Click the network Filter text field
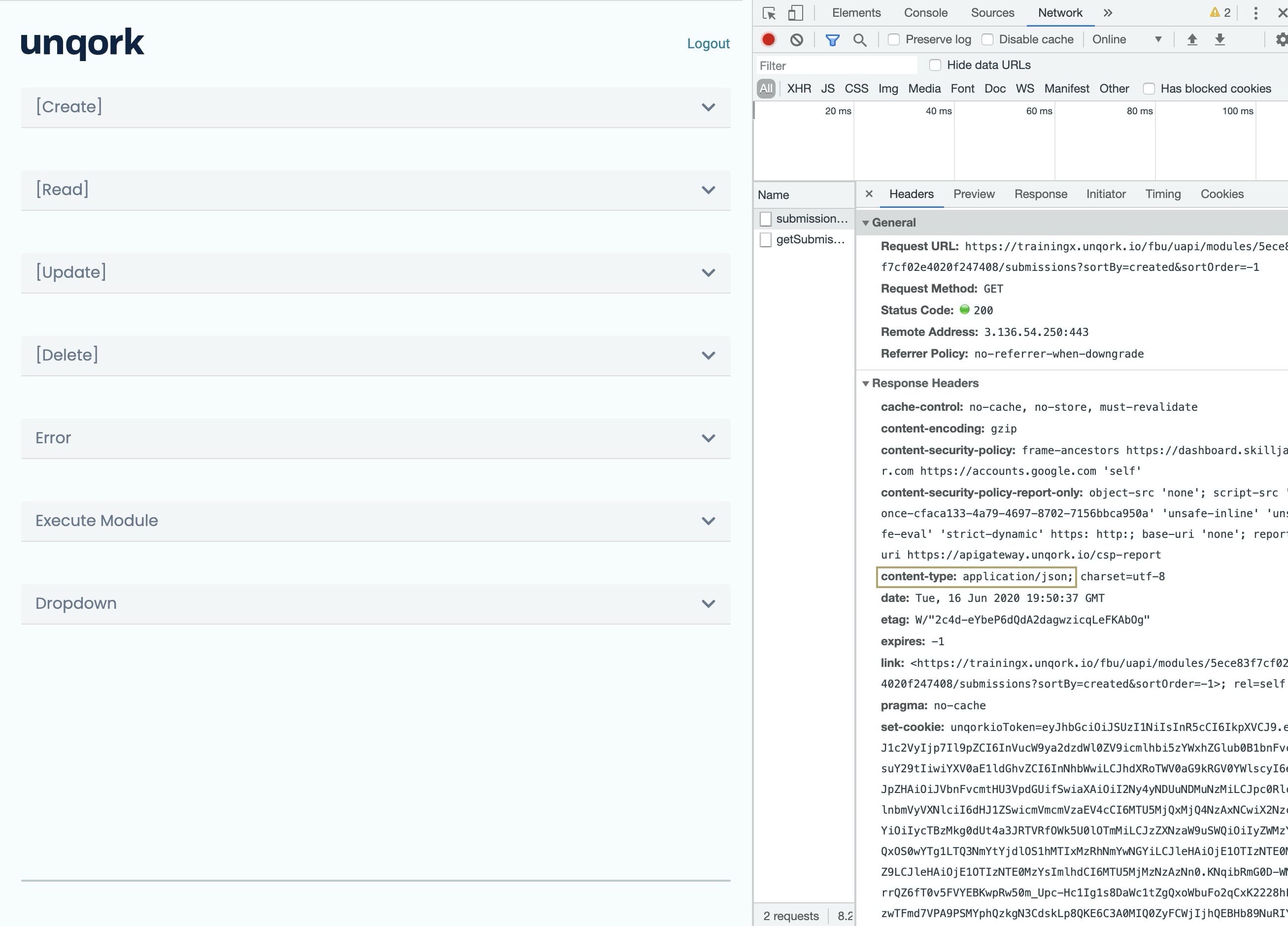Screen dimensions: 1288x926 pos(837,66)
